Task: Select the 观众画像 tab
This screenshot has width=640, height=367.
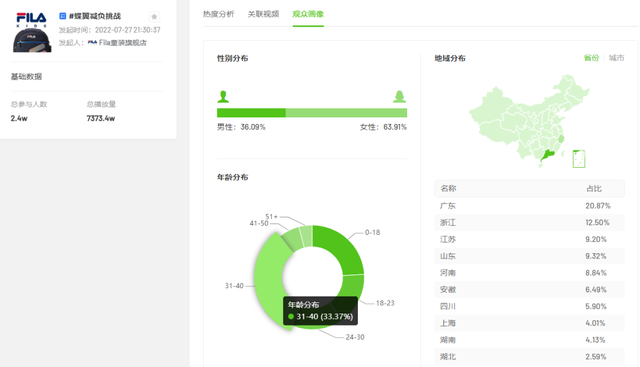Action: tap(308, 14)
